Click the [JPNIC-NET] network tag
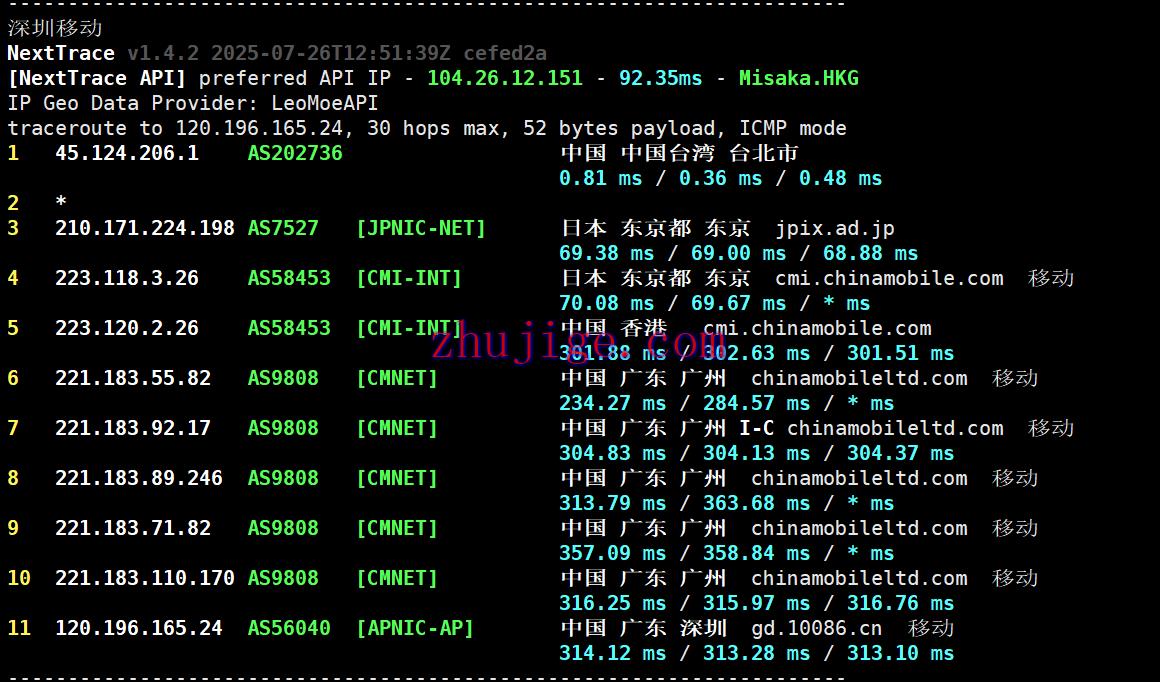 coord(420,228)
